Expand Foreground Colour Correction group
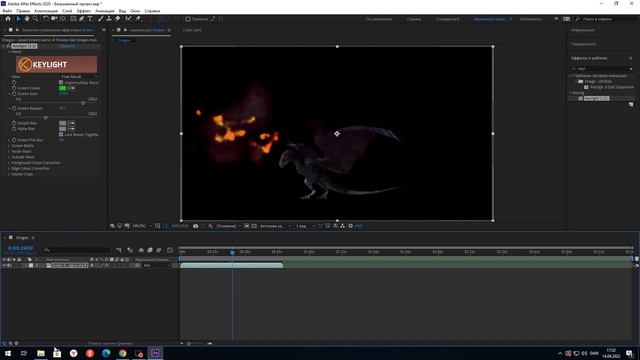Screen dimensions: 640x360 tap(9, 163)
